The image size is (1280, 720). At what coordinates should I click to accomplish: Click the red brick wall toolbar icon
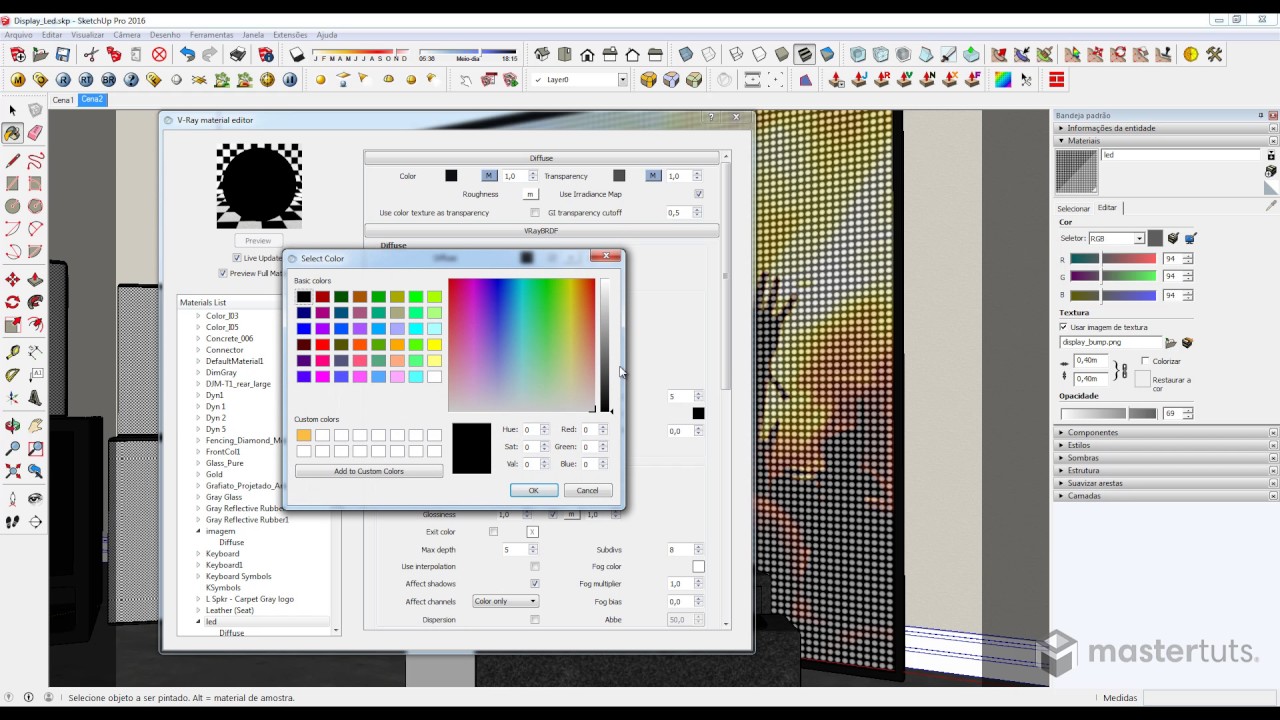click(x=1056, y=80)
